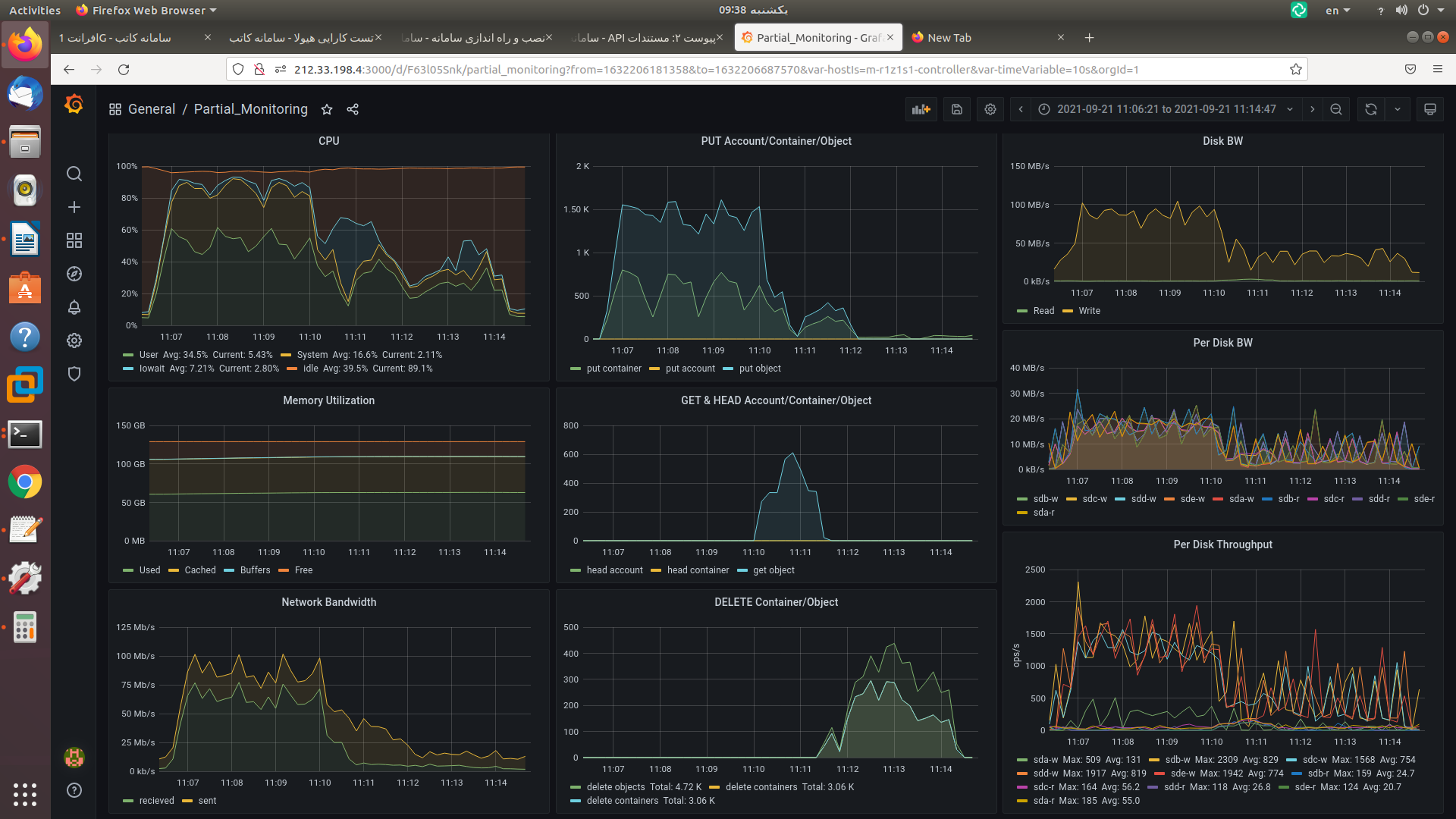Toggle the Iowait series in CPU legend

pyautogui.click(x=152, y=369)
